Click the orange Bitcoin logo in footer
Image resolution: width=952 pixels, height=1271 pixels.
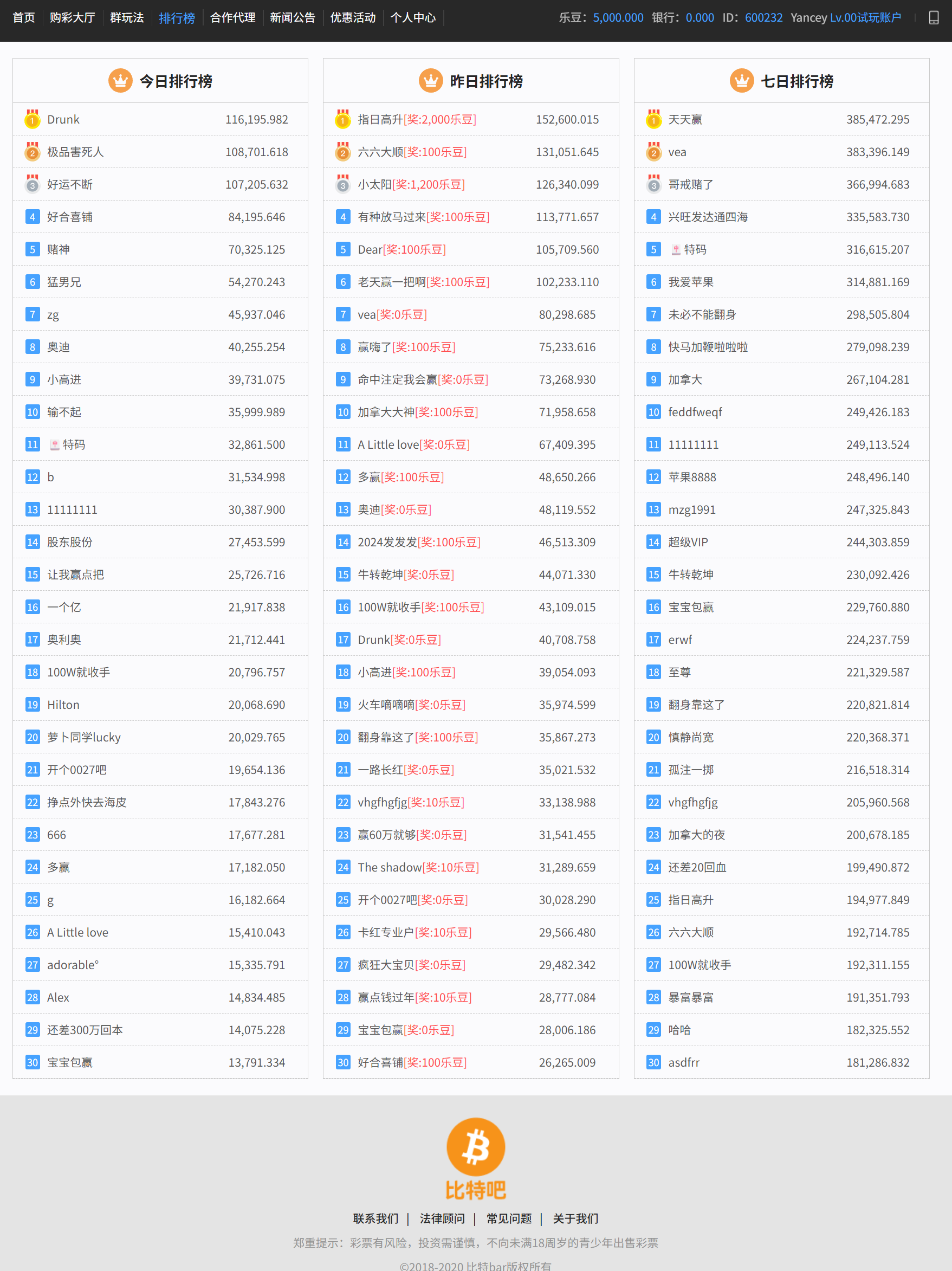click(x=476, y=1146)
